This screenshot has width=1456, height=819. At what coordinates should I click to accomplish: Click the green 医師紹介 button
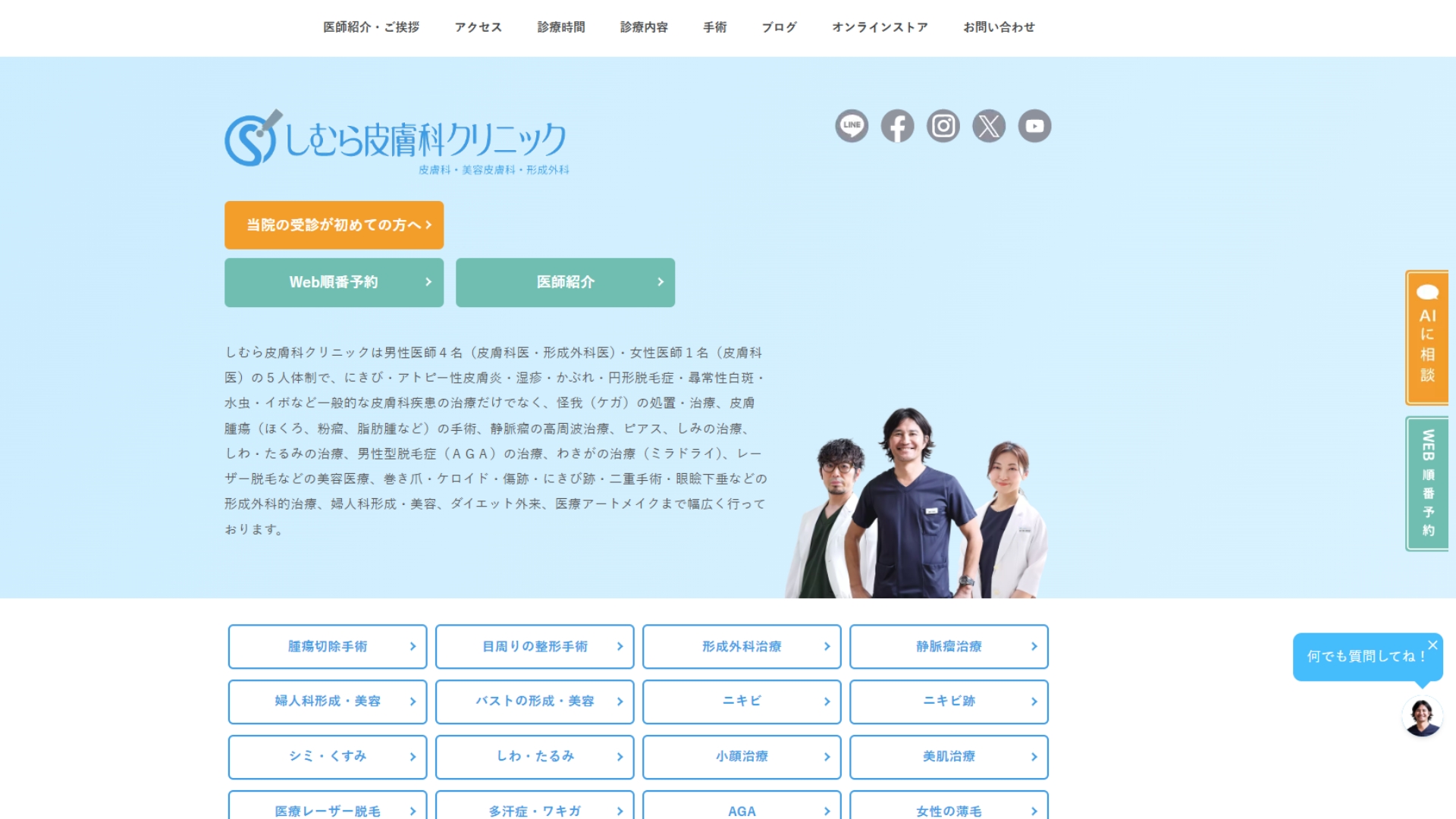point(565,282)
